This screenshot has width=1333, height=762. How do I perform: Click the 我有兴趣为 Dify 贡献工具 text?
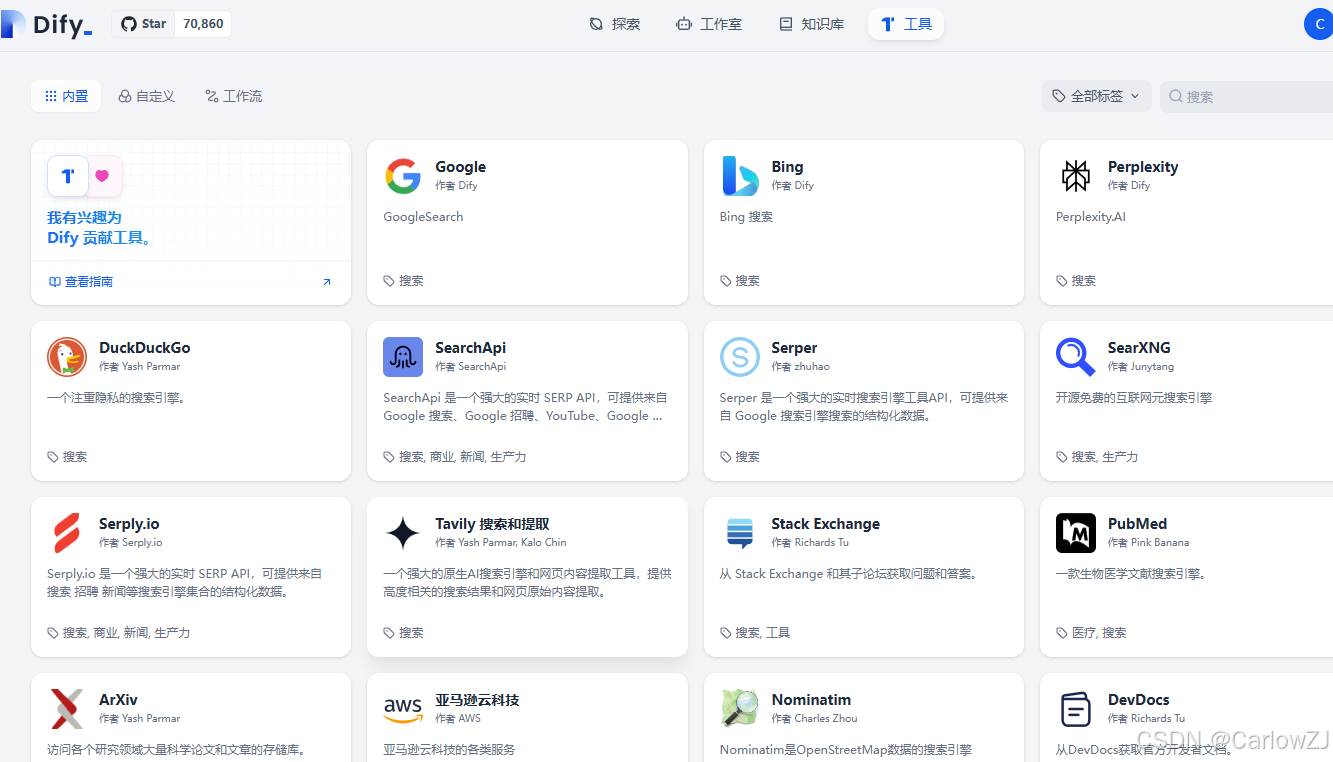pos(100,228)
